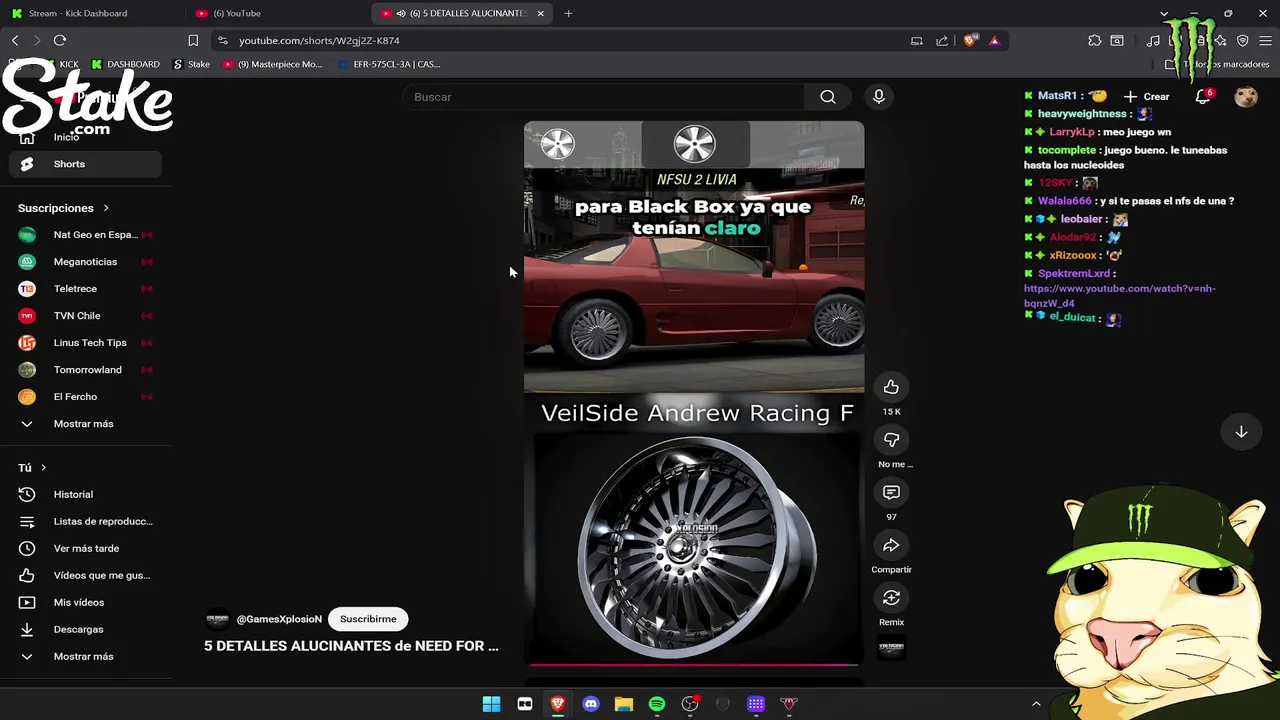The height and width of the screenshot is (720, 1280).
Task: Open Historial in the sidebar
Action: click(85, 494)
